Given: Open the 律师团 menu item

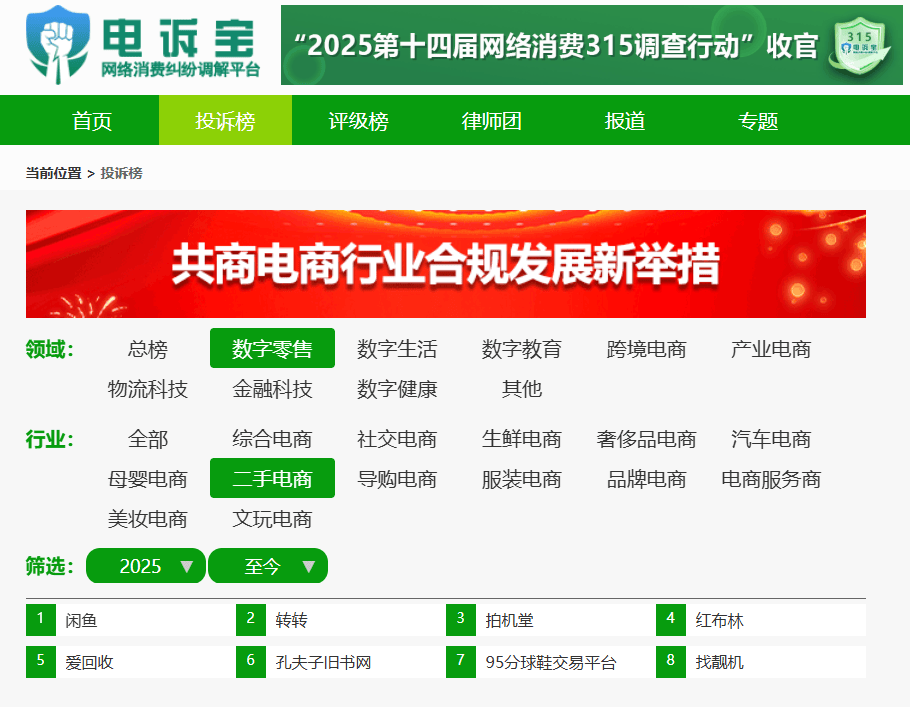Looking at the screenshot, I should (x=491, y=121).
